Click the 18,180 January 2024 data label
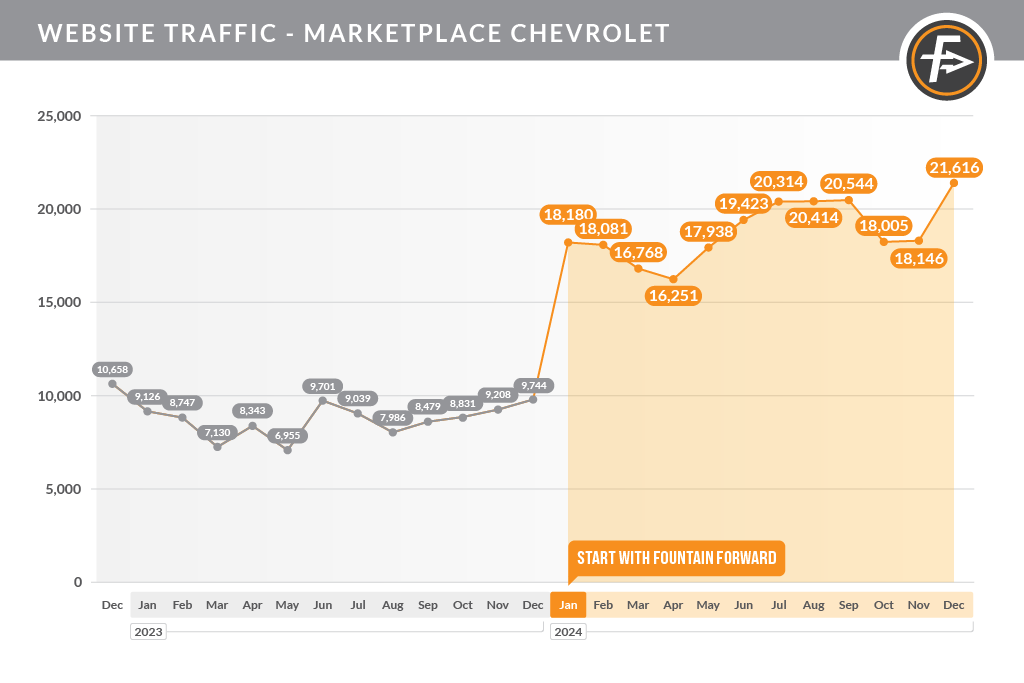Viewport: 1024px width, 683px height. point(568,214)
